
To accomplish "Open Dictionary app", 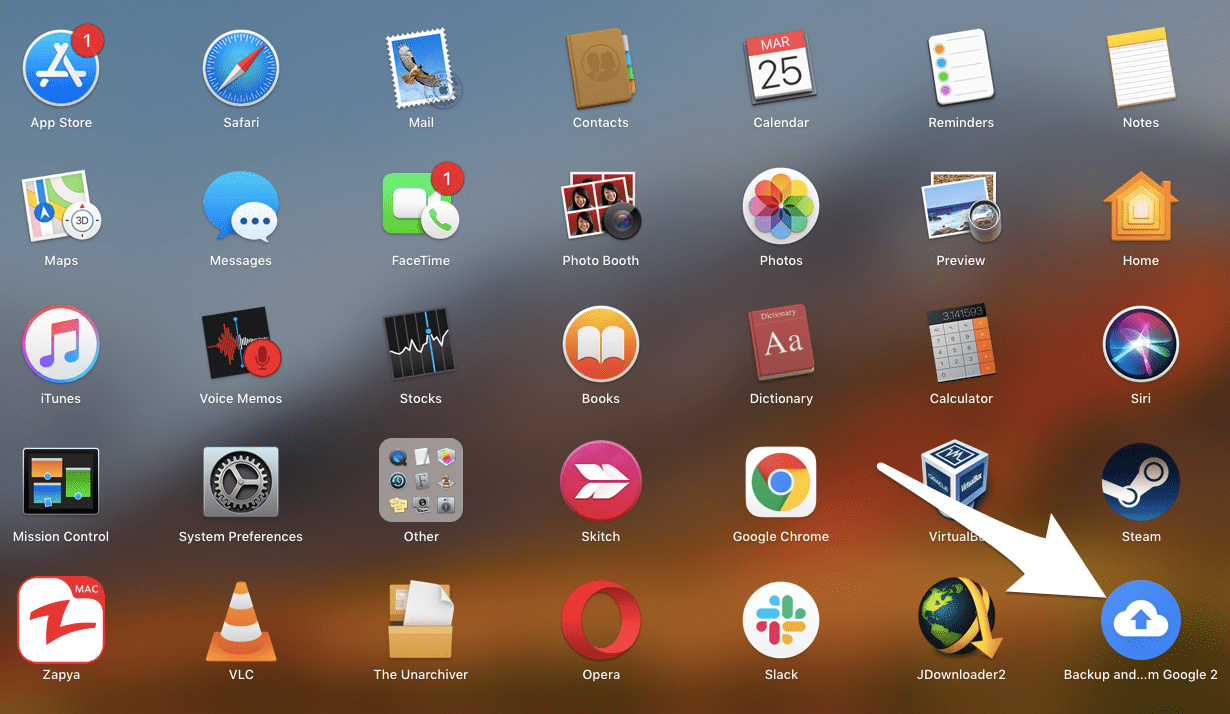I will click(x=781, y=343).
